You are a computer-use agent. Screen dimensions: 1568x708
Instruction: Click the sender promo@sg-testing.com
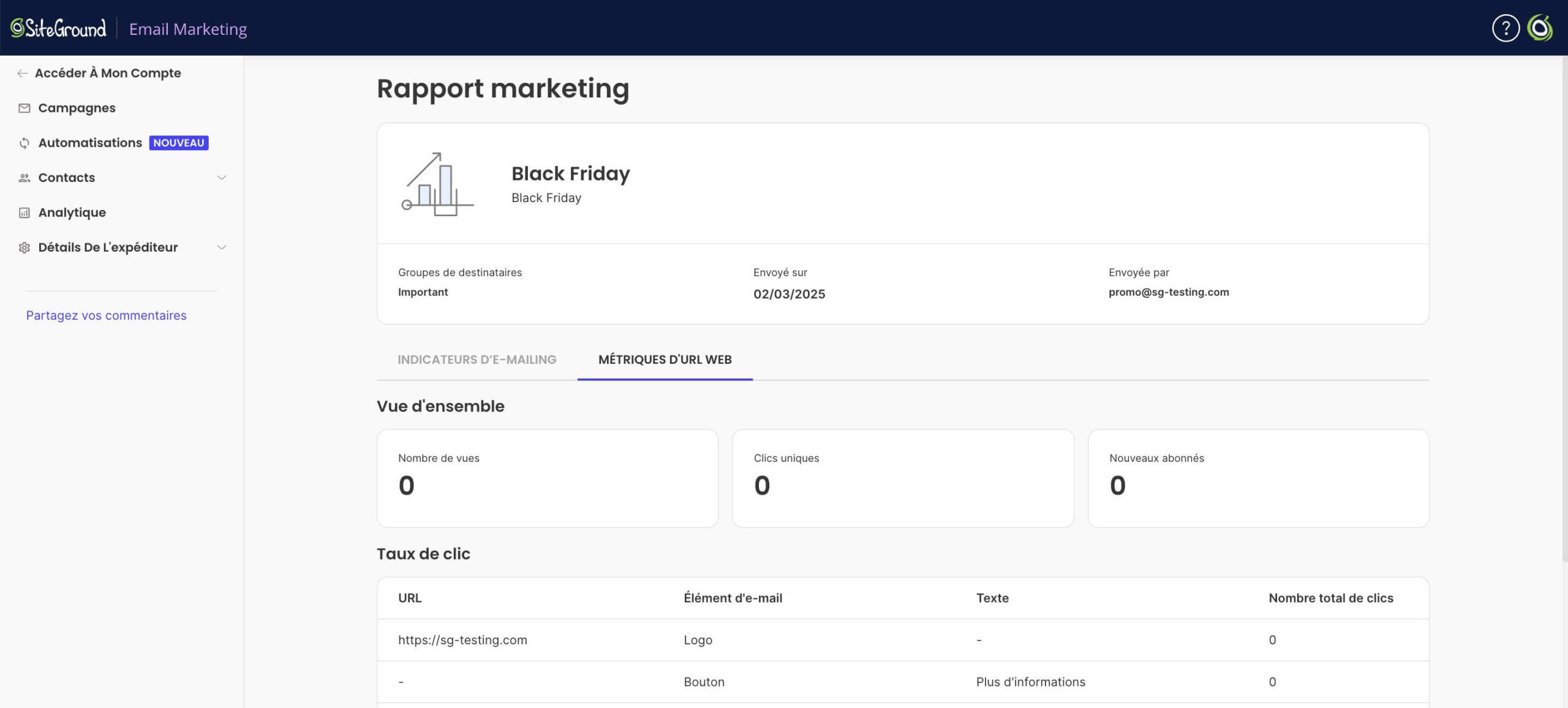1168,292
